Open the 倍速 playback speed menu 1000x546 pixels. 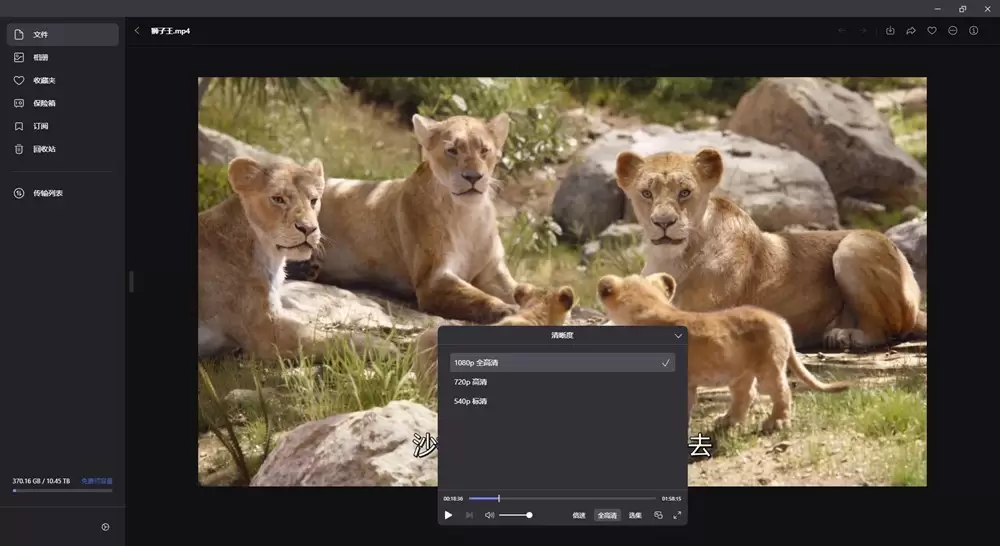(578, 515)
